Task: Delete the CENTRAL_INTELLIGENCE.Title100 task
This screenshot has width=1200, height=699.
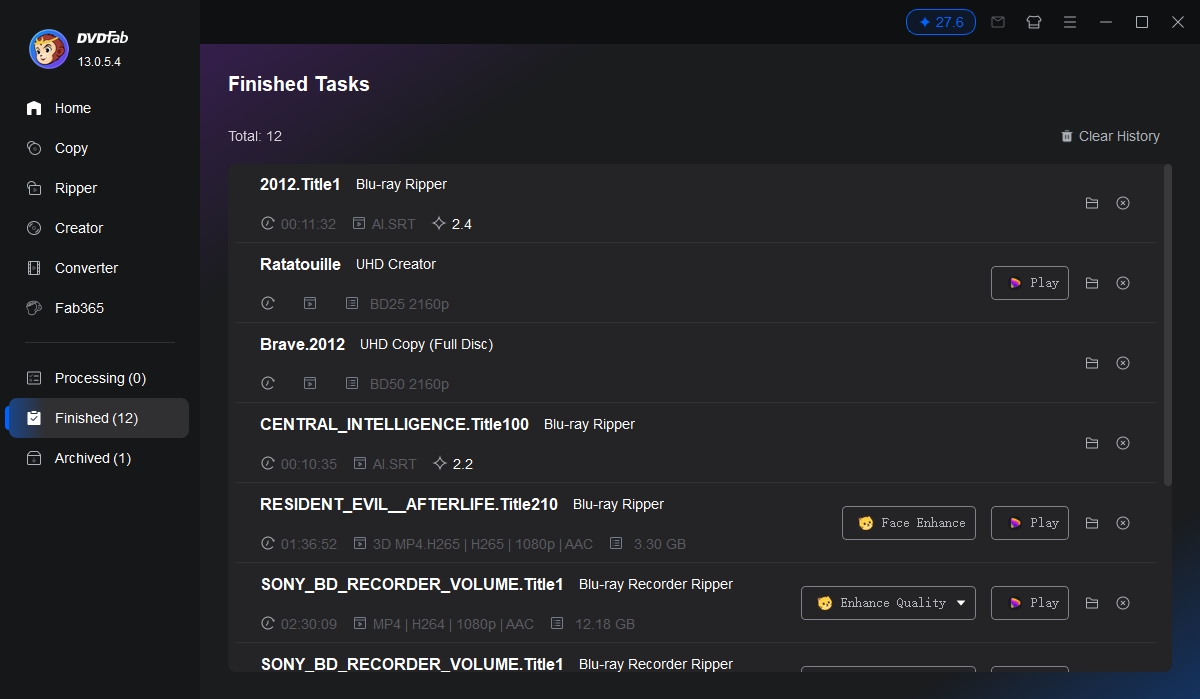Action: 1123,443
